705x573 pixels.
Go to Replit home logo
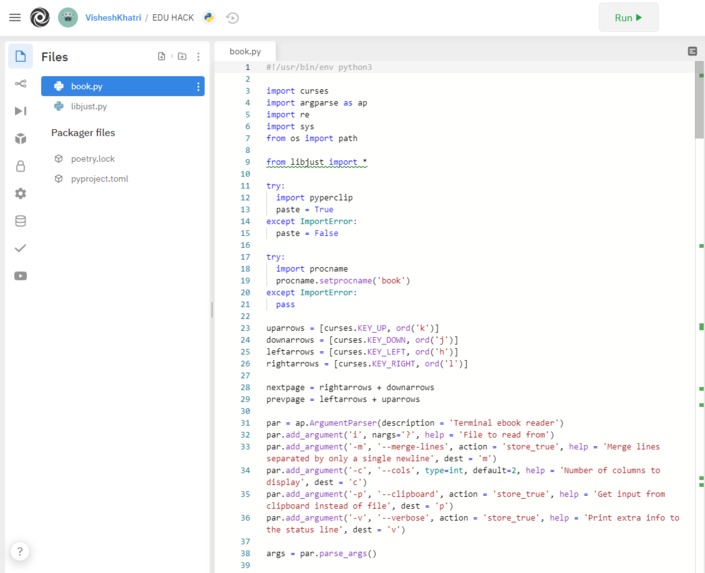click(x=40, y=18)
